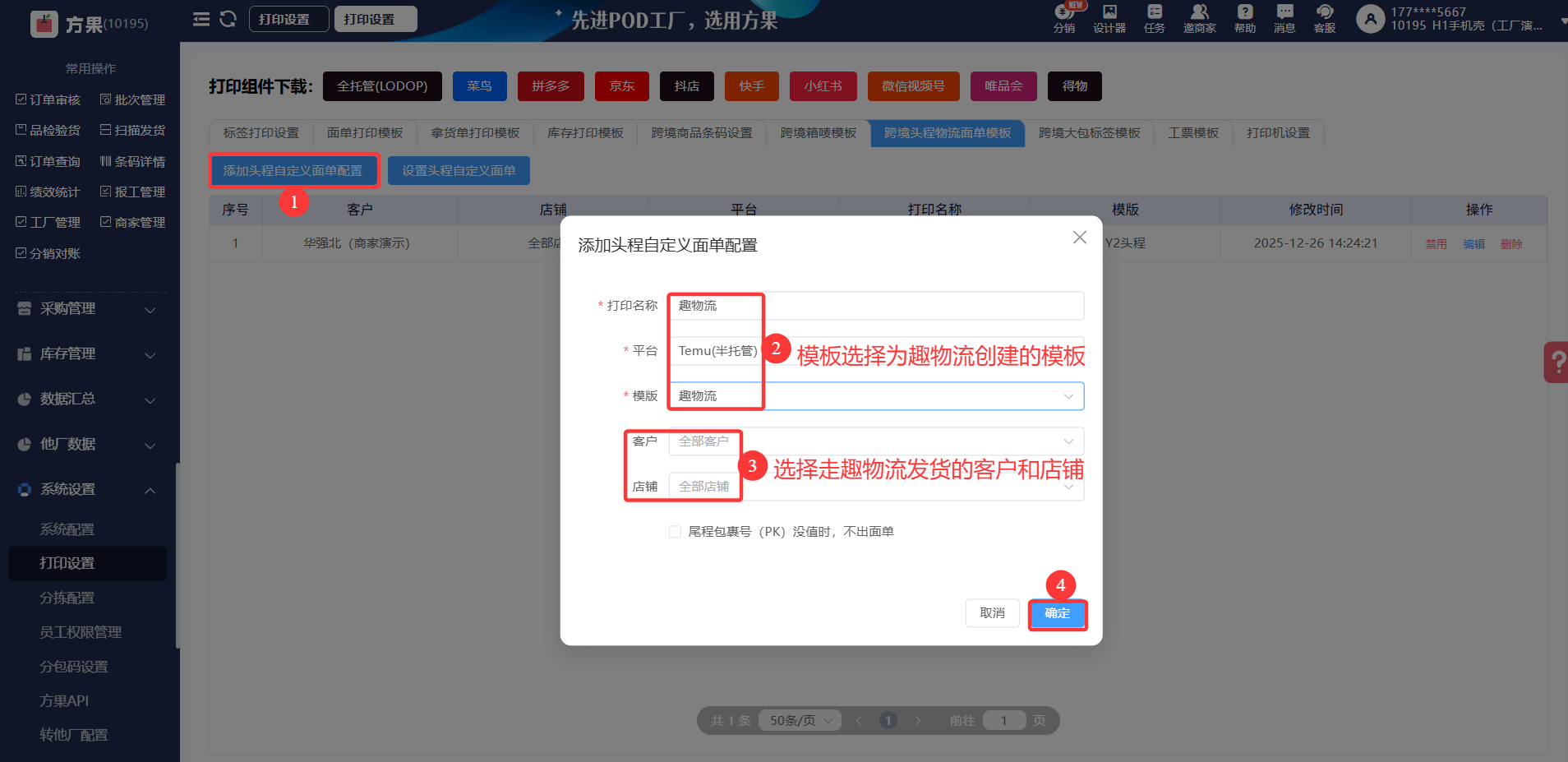
Task: Open 商家管理 shortcut
Action: click(x=133, y=222)
